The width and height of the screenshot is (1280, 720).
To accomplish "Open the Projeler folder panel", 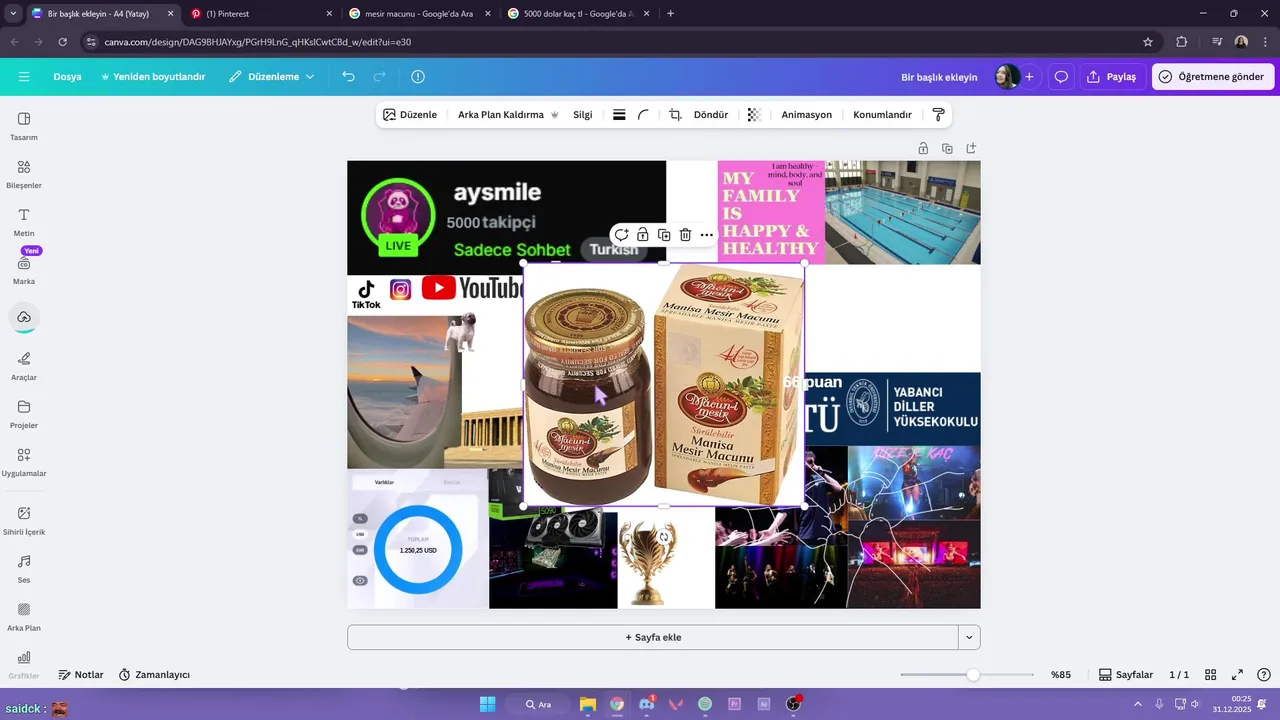I will [x=24, y=414].
